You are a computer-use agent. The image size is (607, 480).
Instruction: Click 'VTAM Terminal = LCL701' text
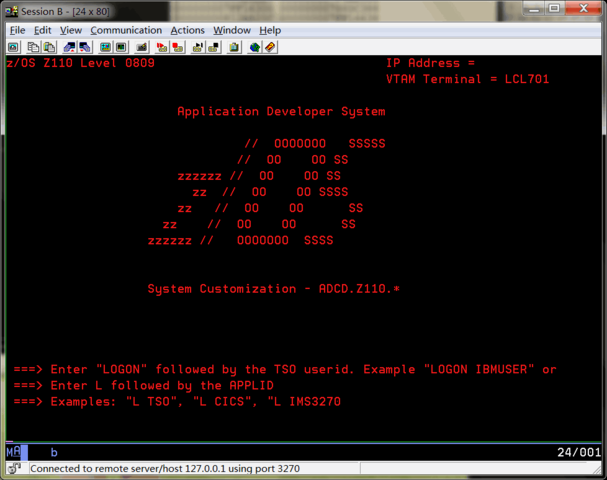point(468,79)
